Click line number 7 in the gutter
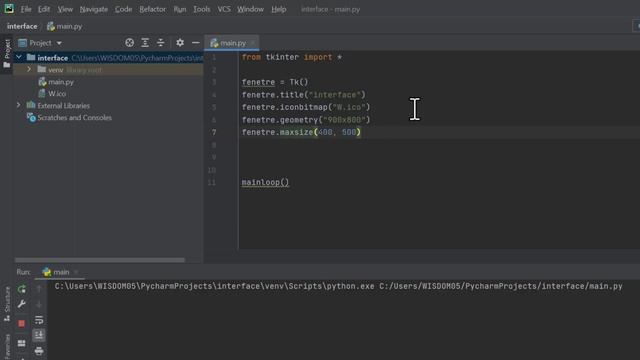Viewport: 640px width, 360px height. pos(214,132)
